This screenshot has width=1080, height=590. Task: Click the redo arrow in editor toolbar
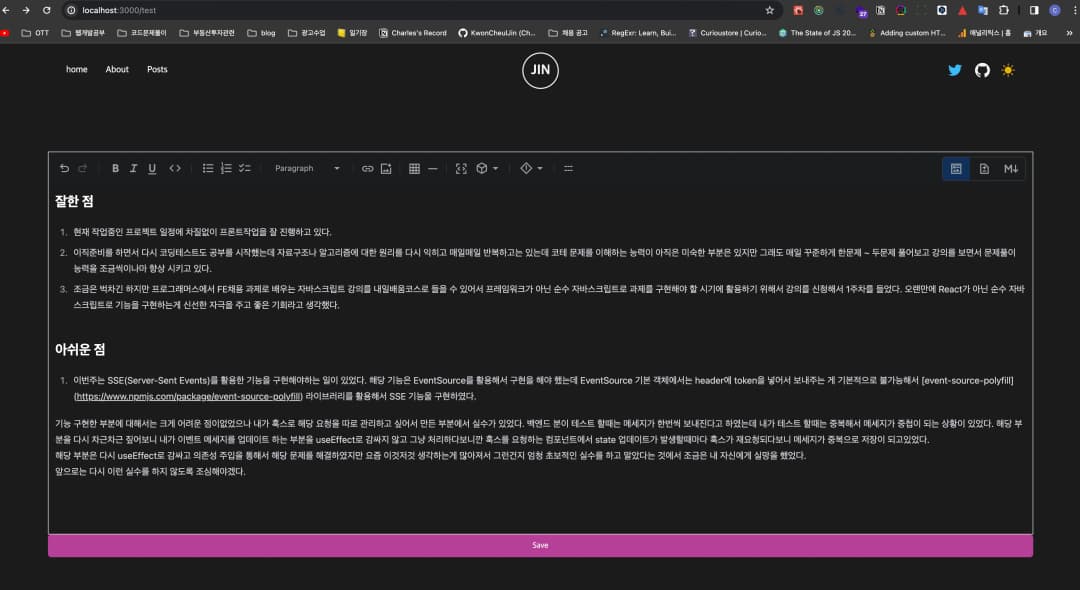click(x=83, y=169)
